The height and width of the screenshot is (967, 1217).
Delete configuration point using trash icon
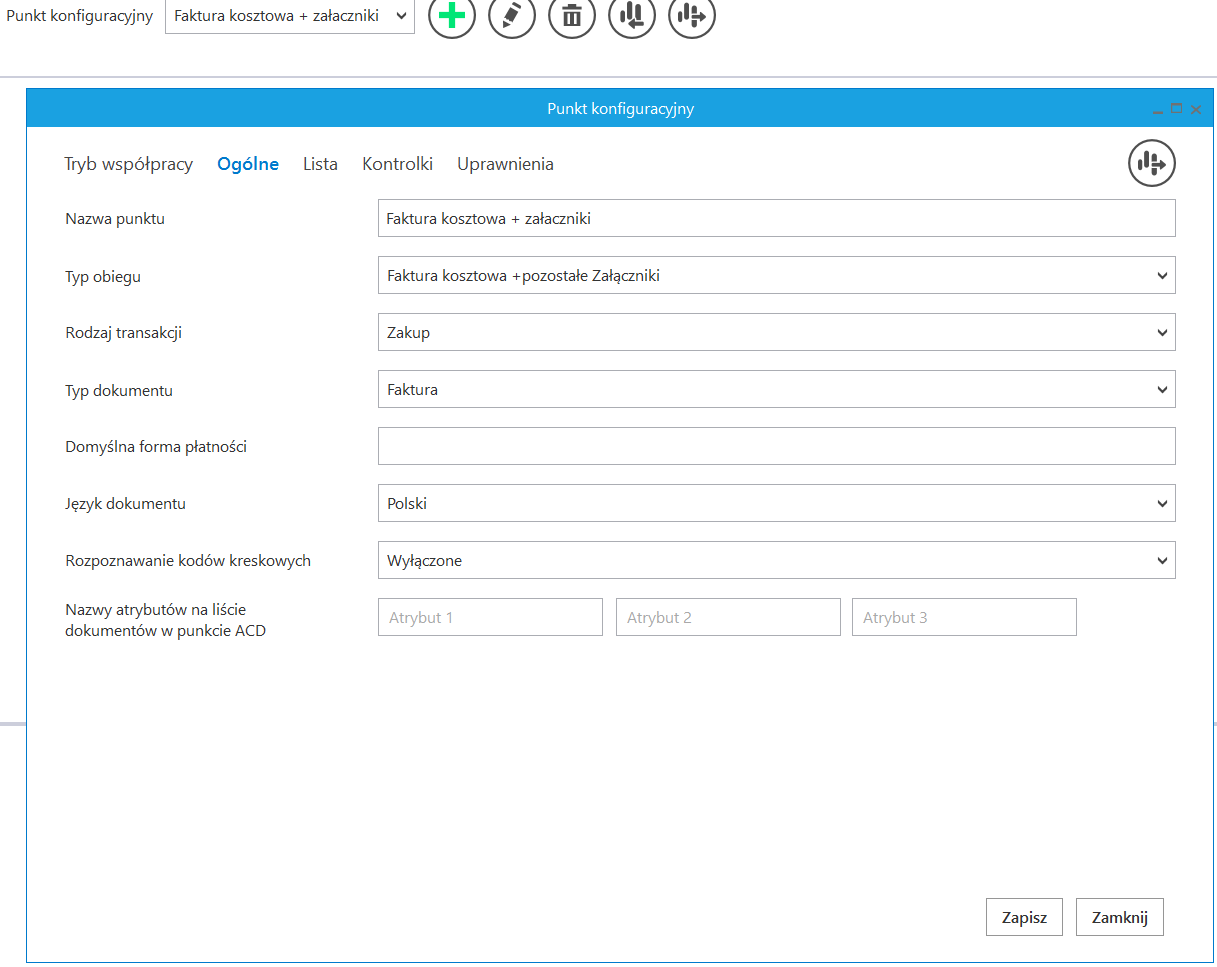pos(572,16)
